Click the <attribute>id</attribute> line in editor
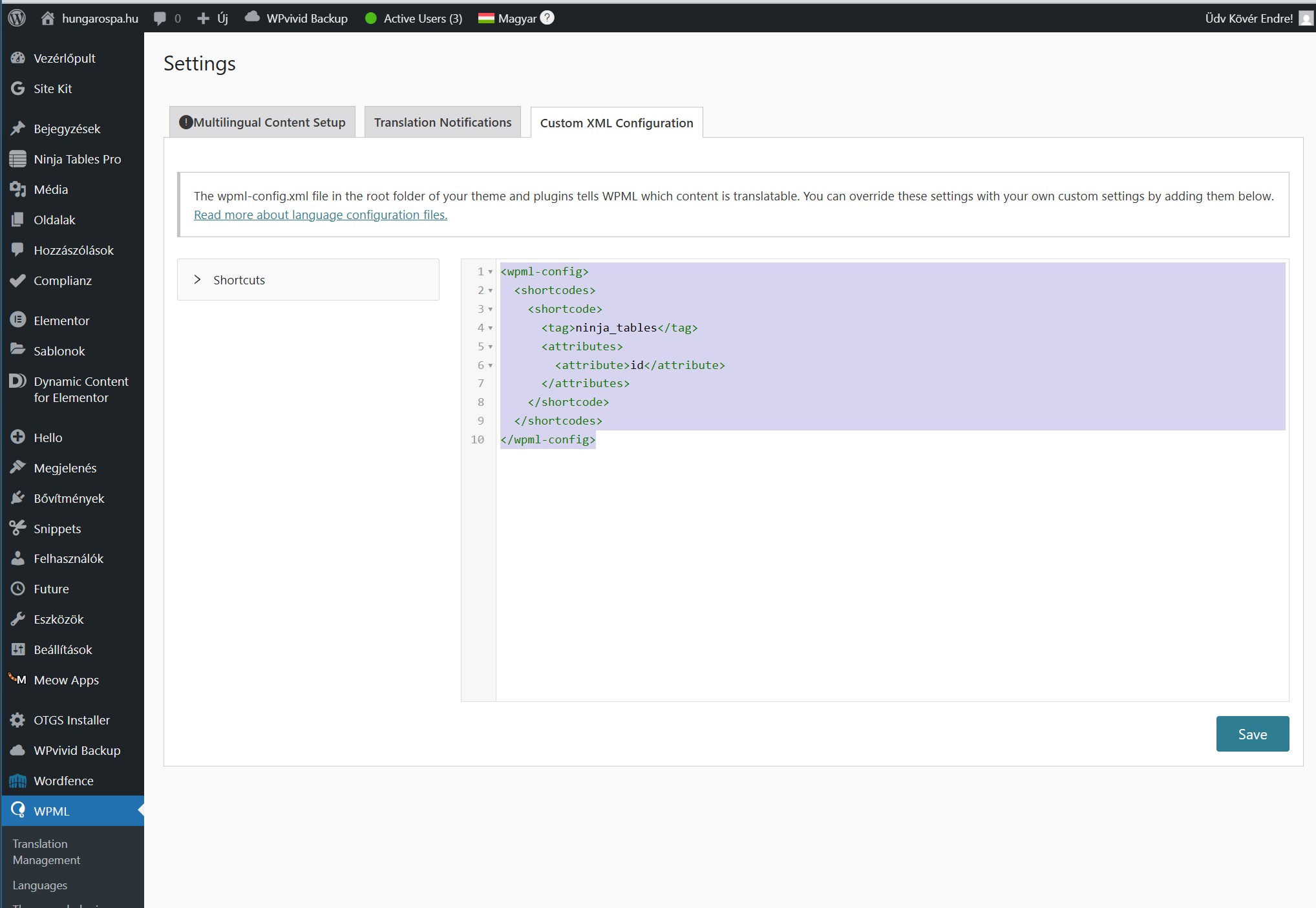This screenshot has width=1316, height=908. click(x=640, y=365)
